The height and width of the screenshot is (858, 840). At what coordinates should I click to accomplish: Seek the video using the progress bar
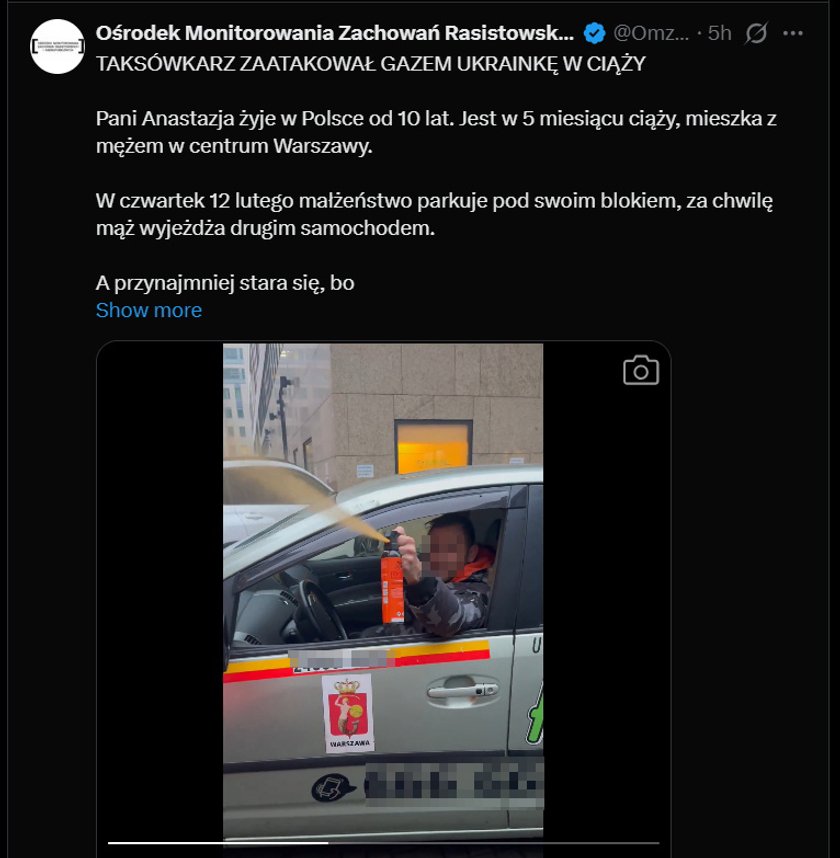[383, 843]
